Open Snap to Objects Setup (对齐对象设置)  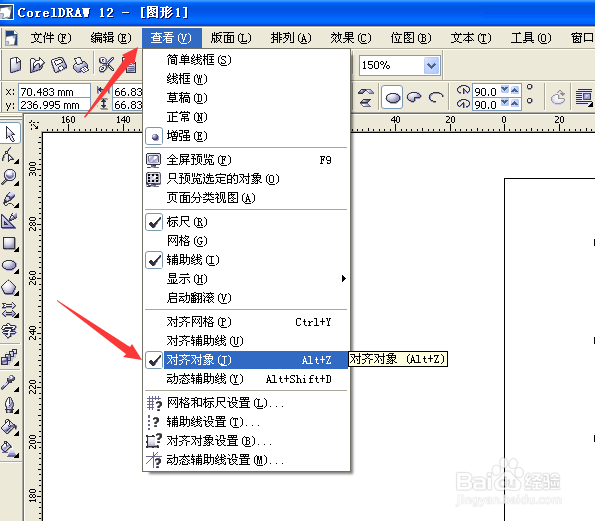[246, 441]
